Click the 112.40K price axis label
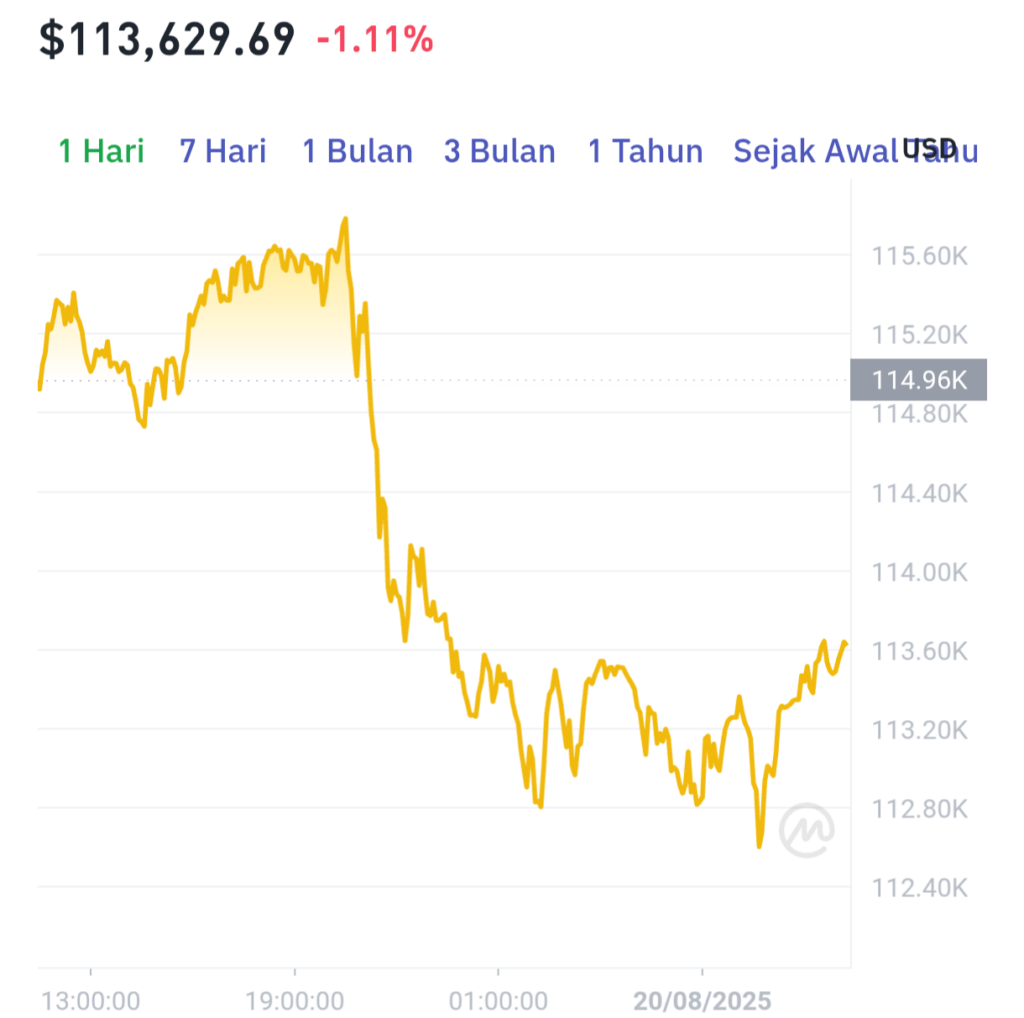 coord(920,888)
